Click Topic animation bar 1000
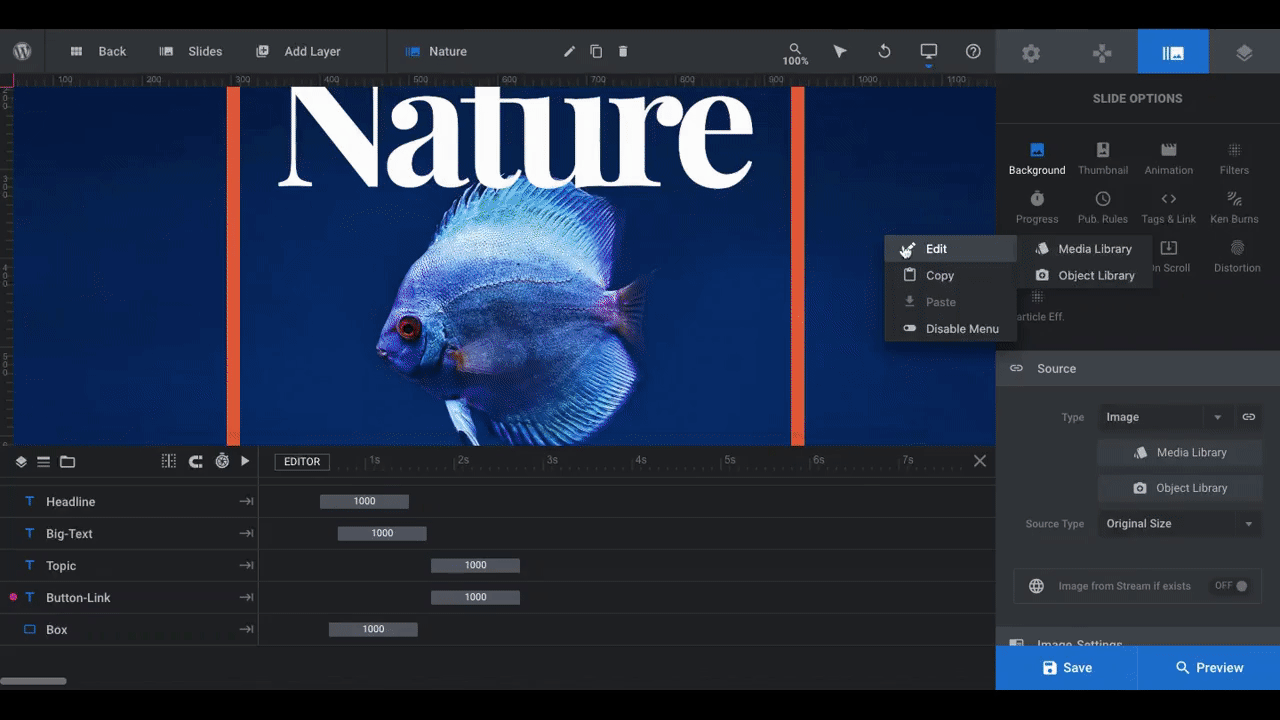1280x720 pixels. tap(475, 565)
